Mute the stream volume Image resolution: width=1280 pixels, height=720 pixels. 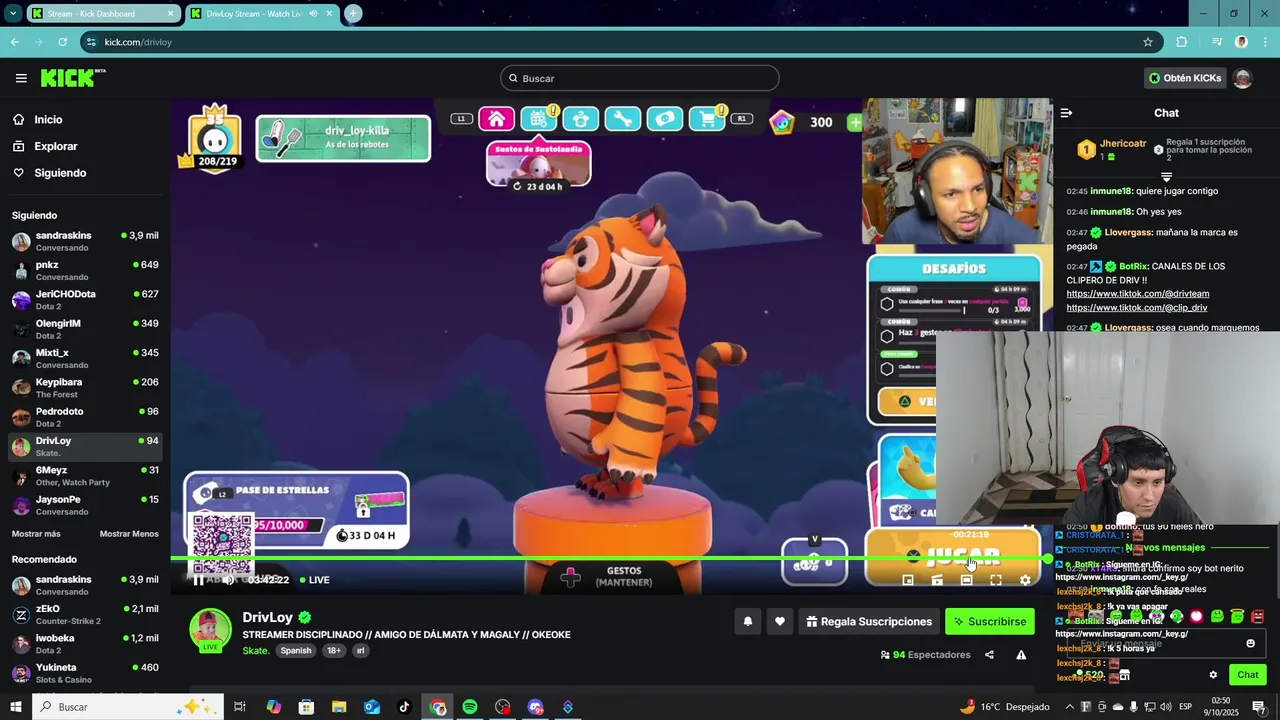point(228,580)
